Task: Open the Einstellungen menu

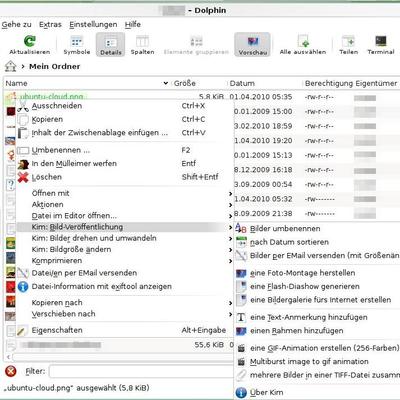Action: pyautogui.click(x=93, y=24)
